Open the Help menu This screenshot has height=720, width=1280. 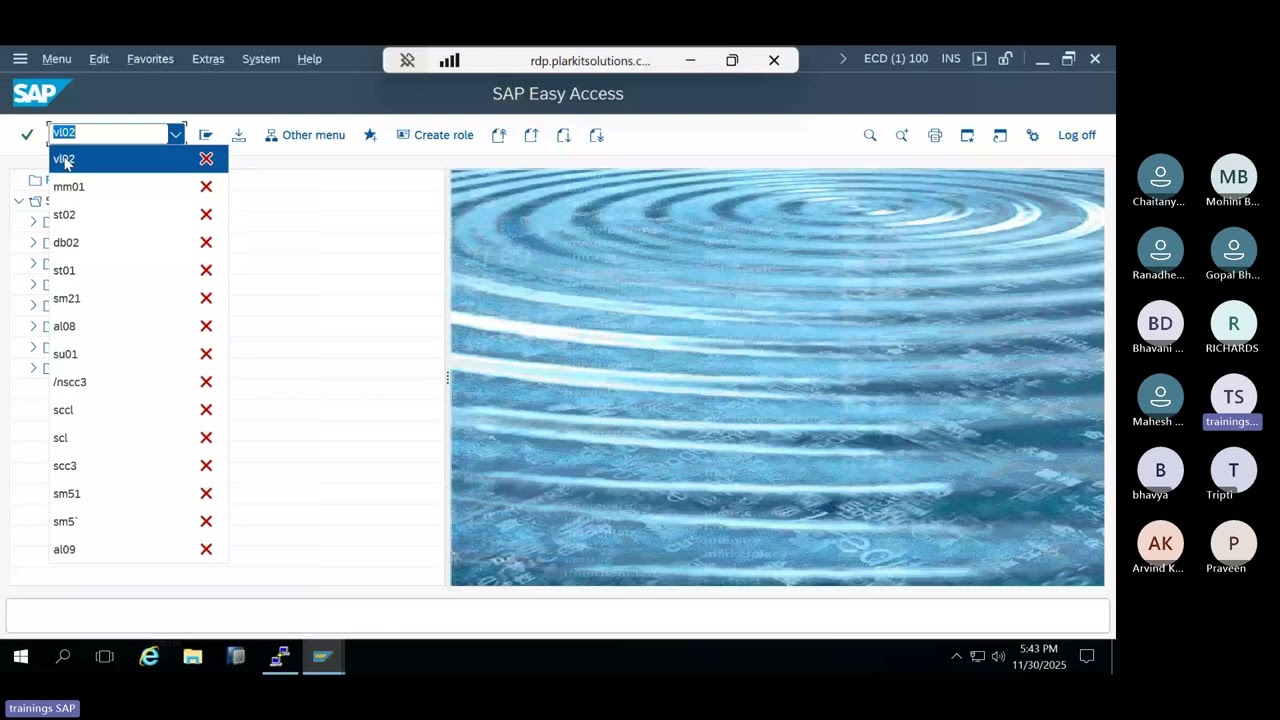point(309,59)
